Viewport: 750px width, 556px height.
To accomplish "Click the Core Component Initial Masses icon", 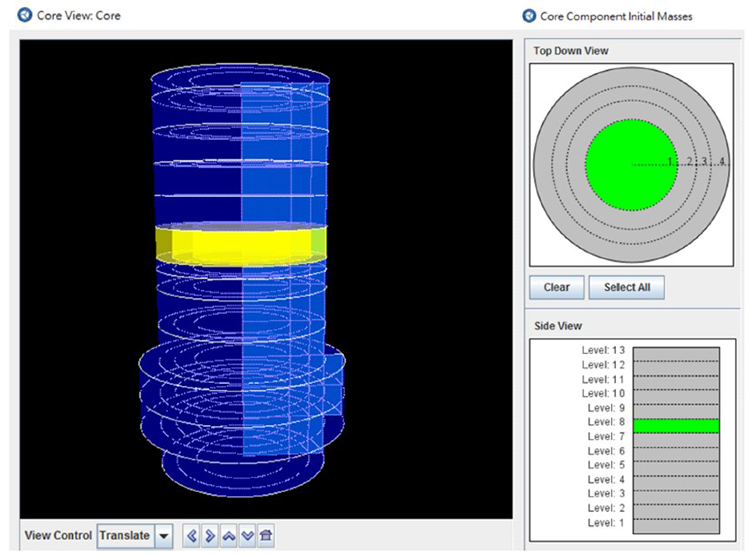I will [528, 16].
